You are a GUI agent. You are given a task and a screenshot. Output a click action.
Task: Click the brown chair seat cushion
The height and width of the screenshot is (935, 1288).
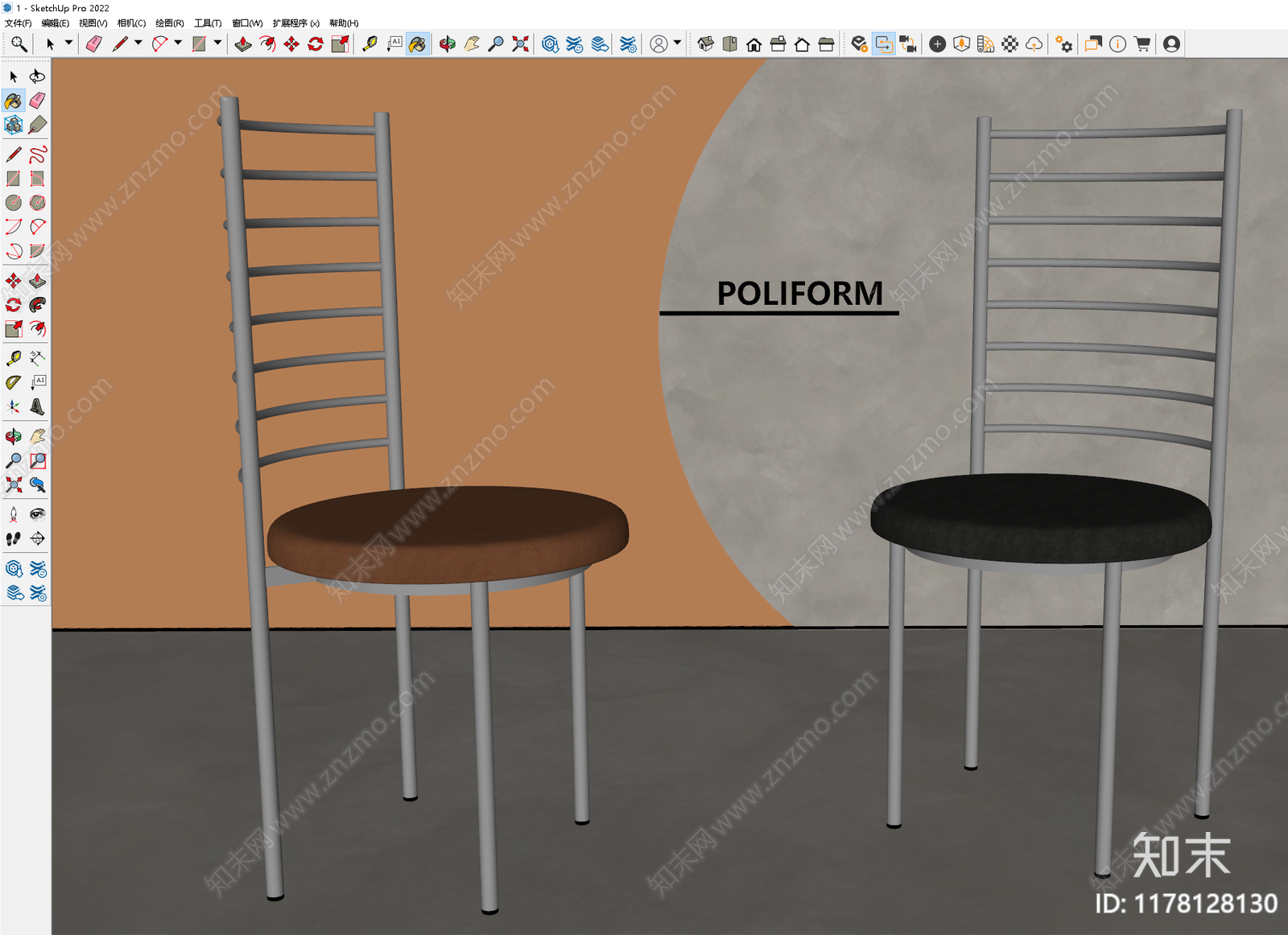click(448, 533)
